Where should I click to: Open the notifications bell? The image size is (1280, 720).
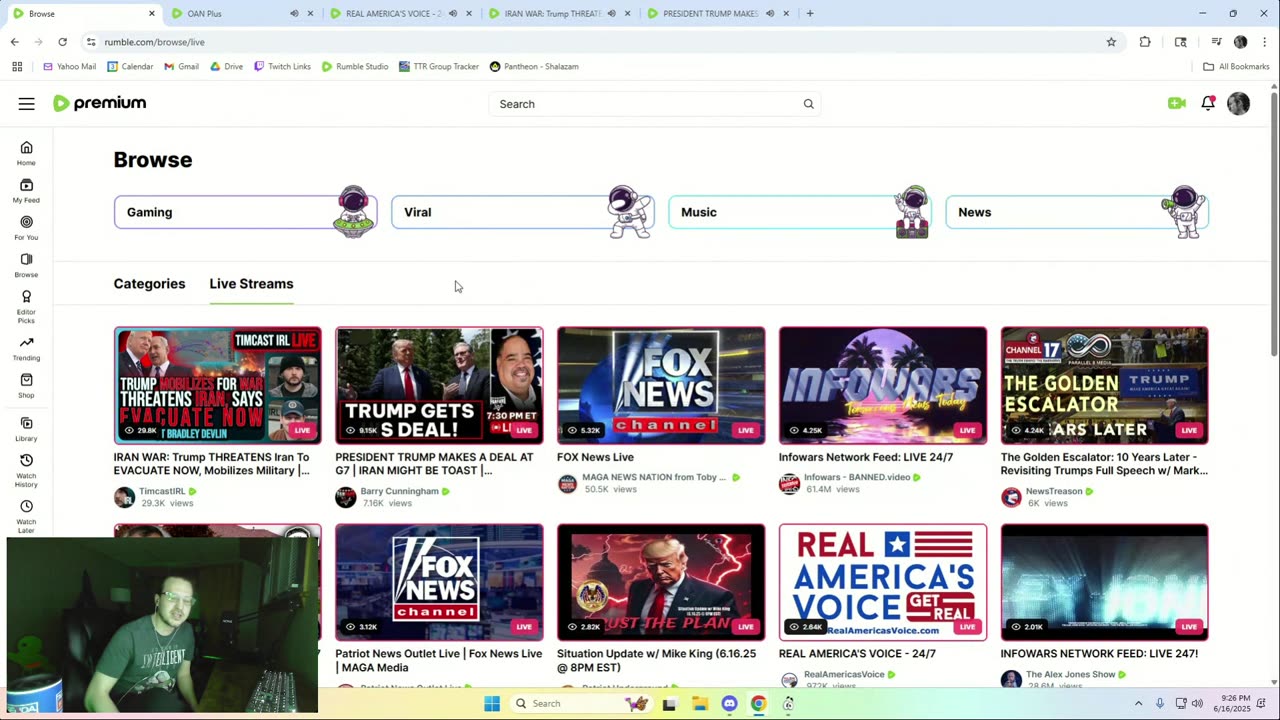[x=1208, y=103]
